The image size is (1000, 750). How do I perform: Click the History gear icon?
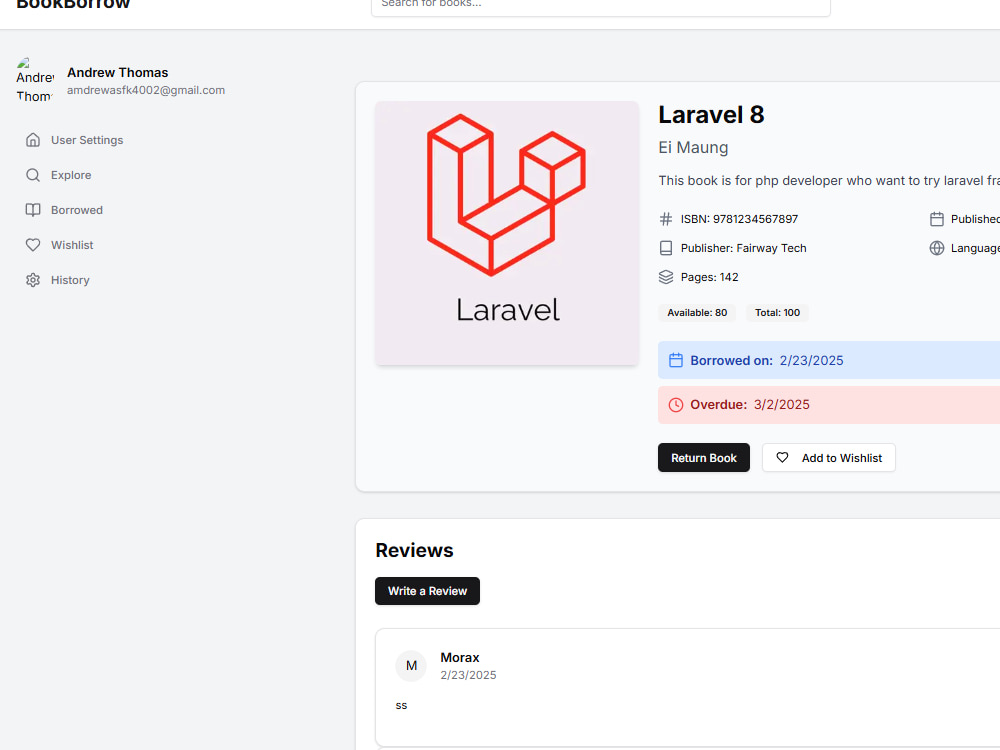point(33,280)
